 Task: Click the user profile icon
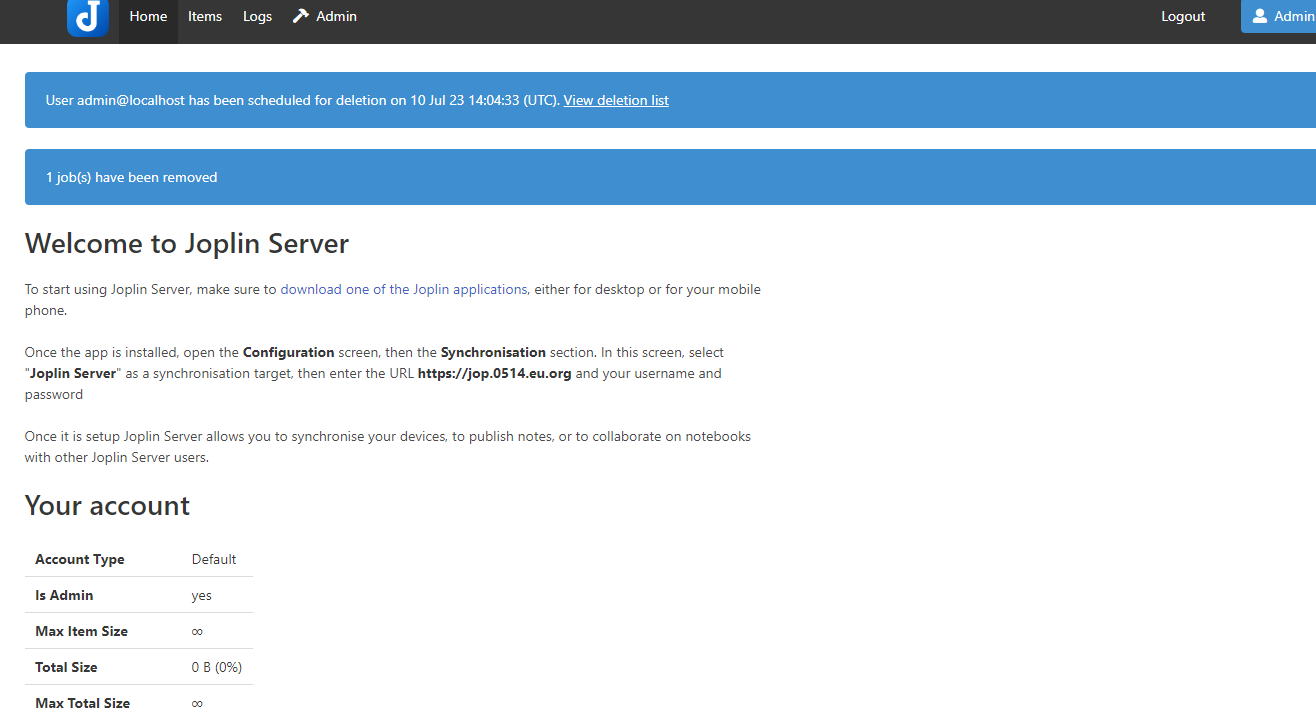tap(1260, 16)
